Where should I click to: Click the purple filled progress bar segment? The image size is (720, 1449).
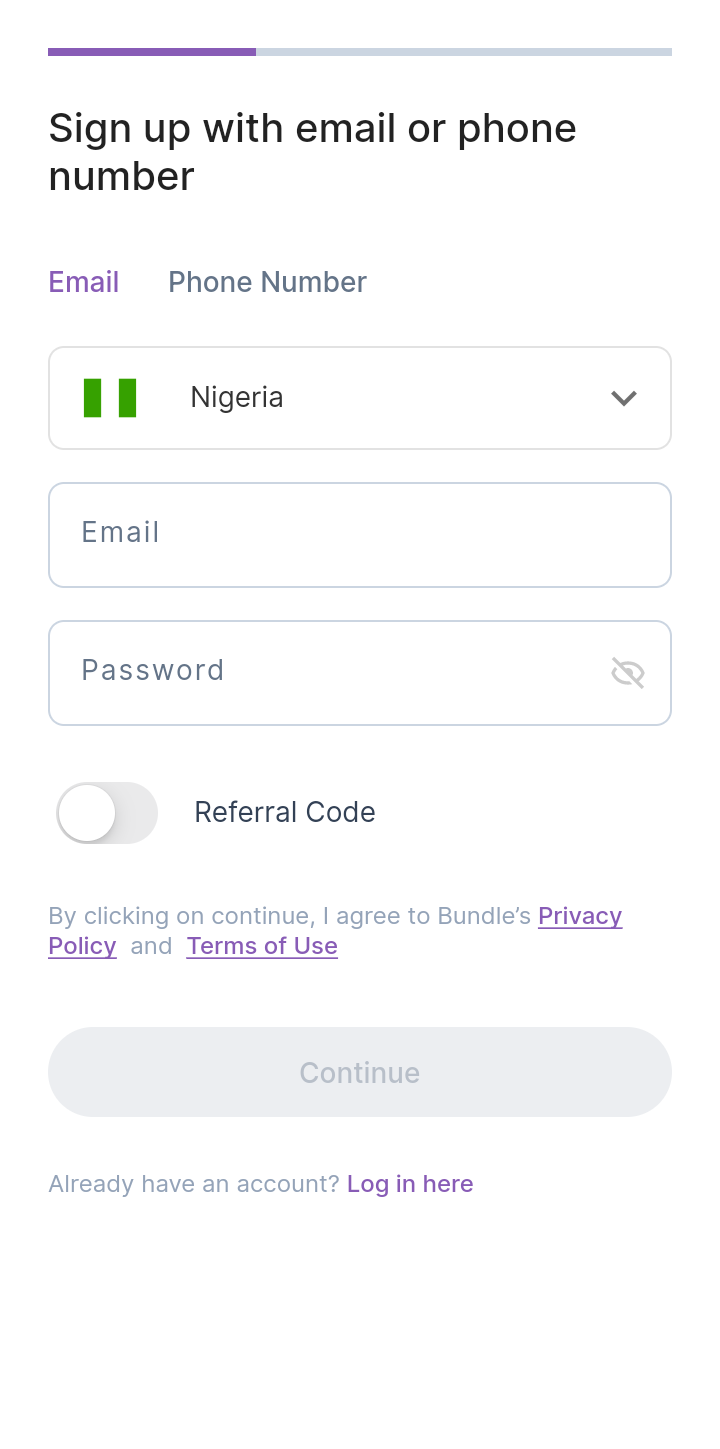(152, 52)
